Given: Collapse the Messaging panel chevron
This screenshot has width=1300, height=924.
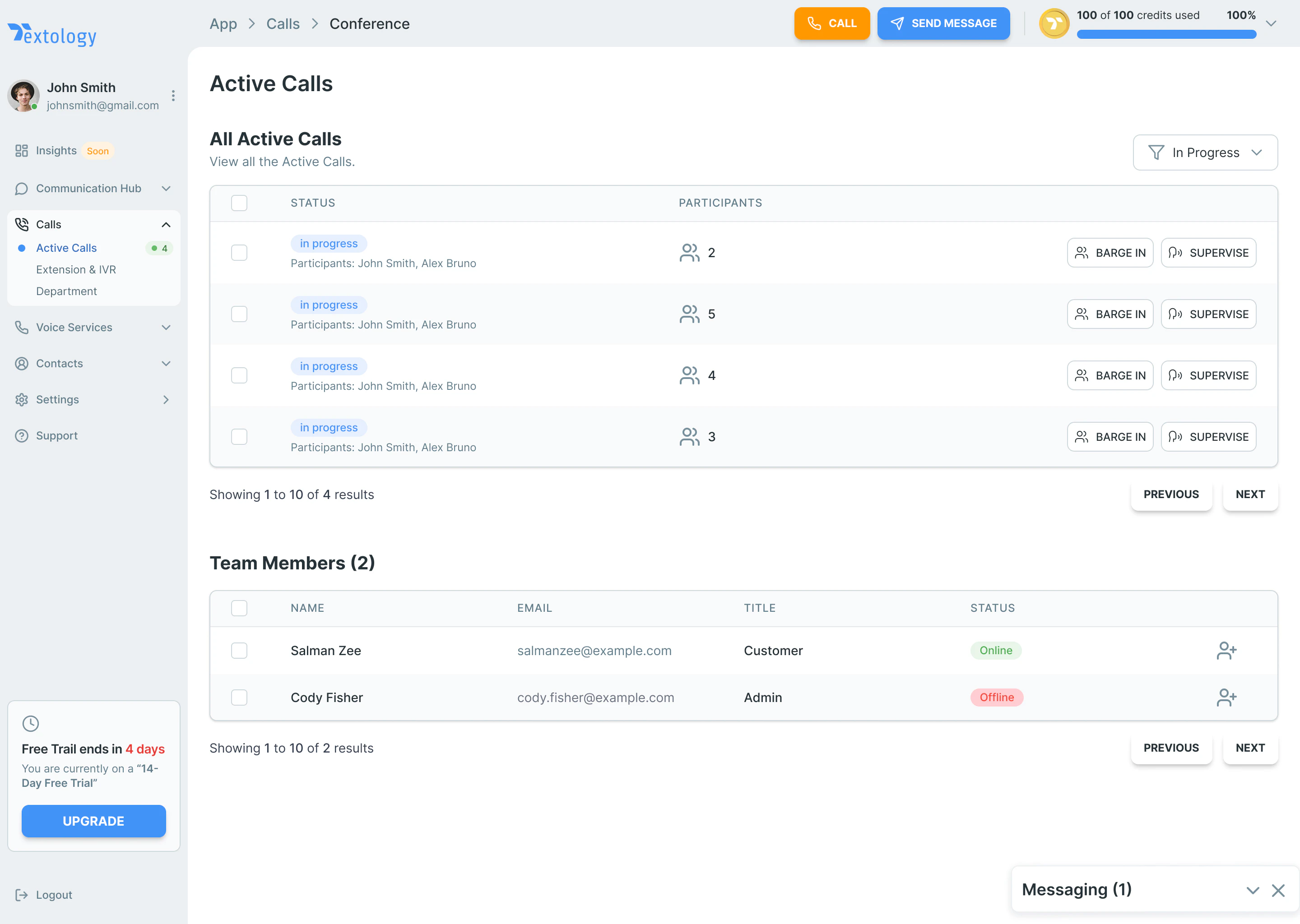Looking at the screenshot, I should point(1252,891).
